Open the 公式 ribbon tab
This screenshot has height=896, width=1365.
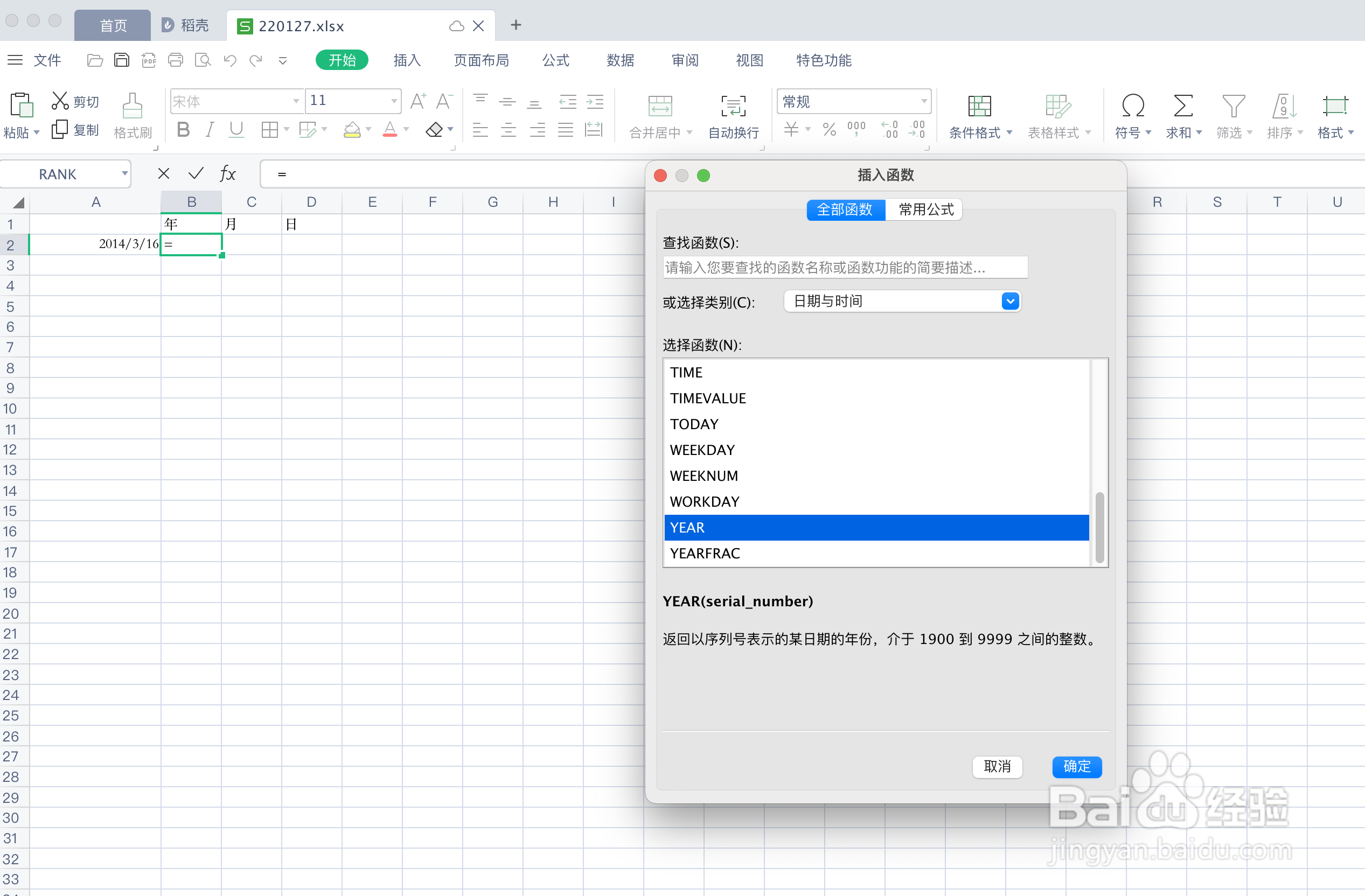[x=555, y=60]
